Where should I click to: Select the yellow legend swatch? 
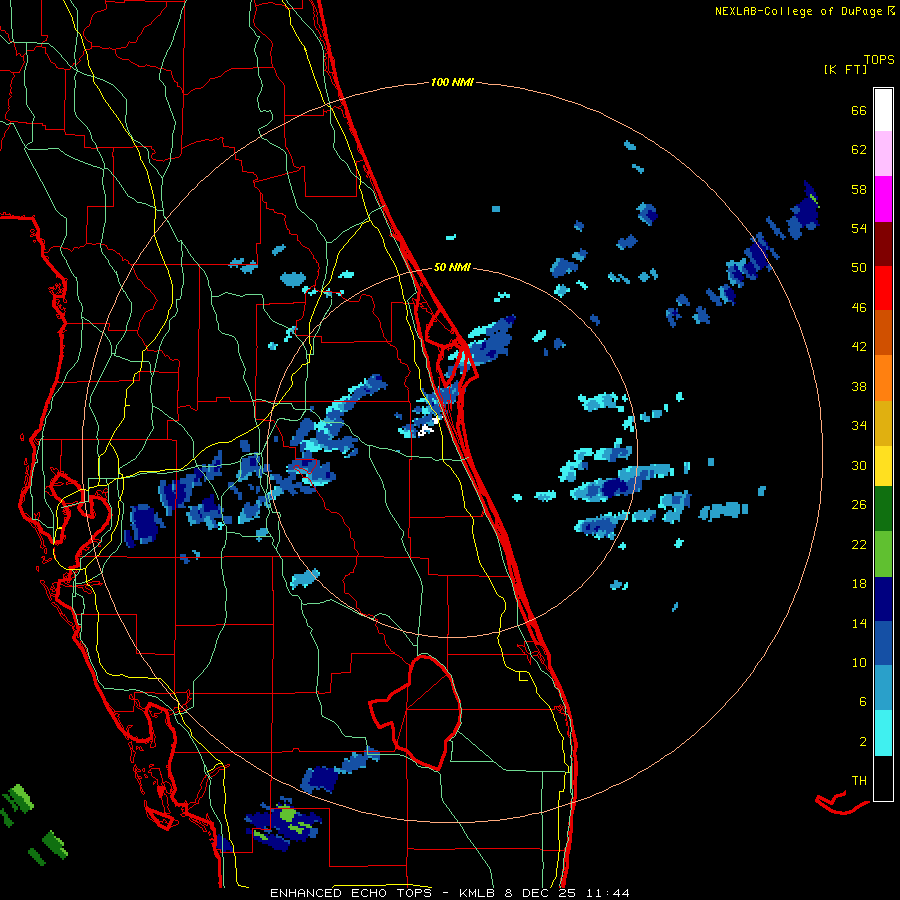(x=883, y=465)
